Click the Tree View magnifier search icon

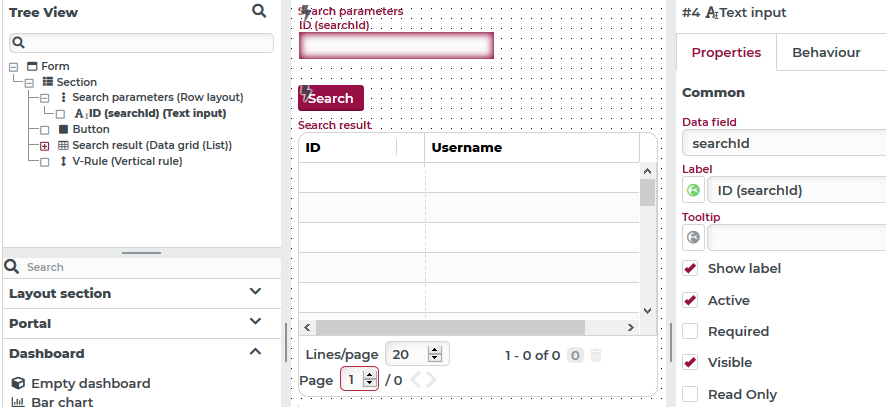click(x=259, y=11)
